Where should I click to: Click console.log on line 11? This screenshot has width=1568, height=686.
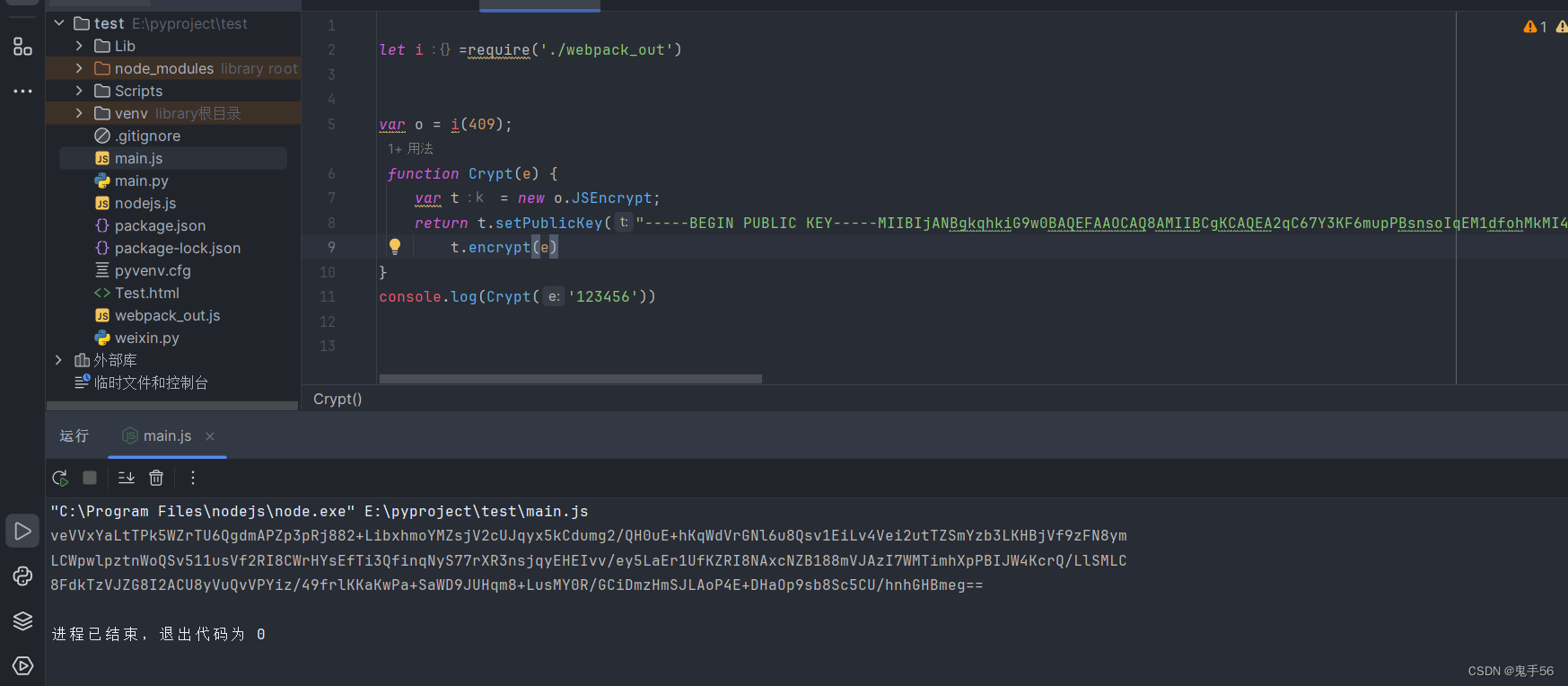[428, 296]
